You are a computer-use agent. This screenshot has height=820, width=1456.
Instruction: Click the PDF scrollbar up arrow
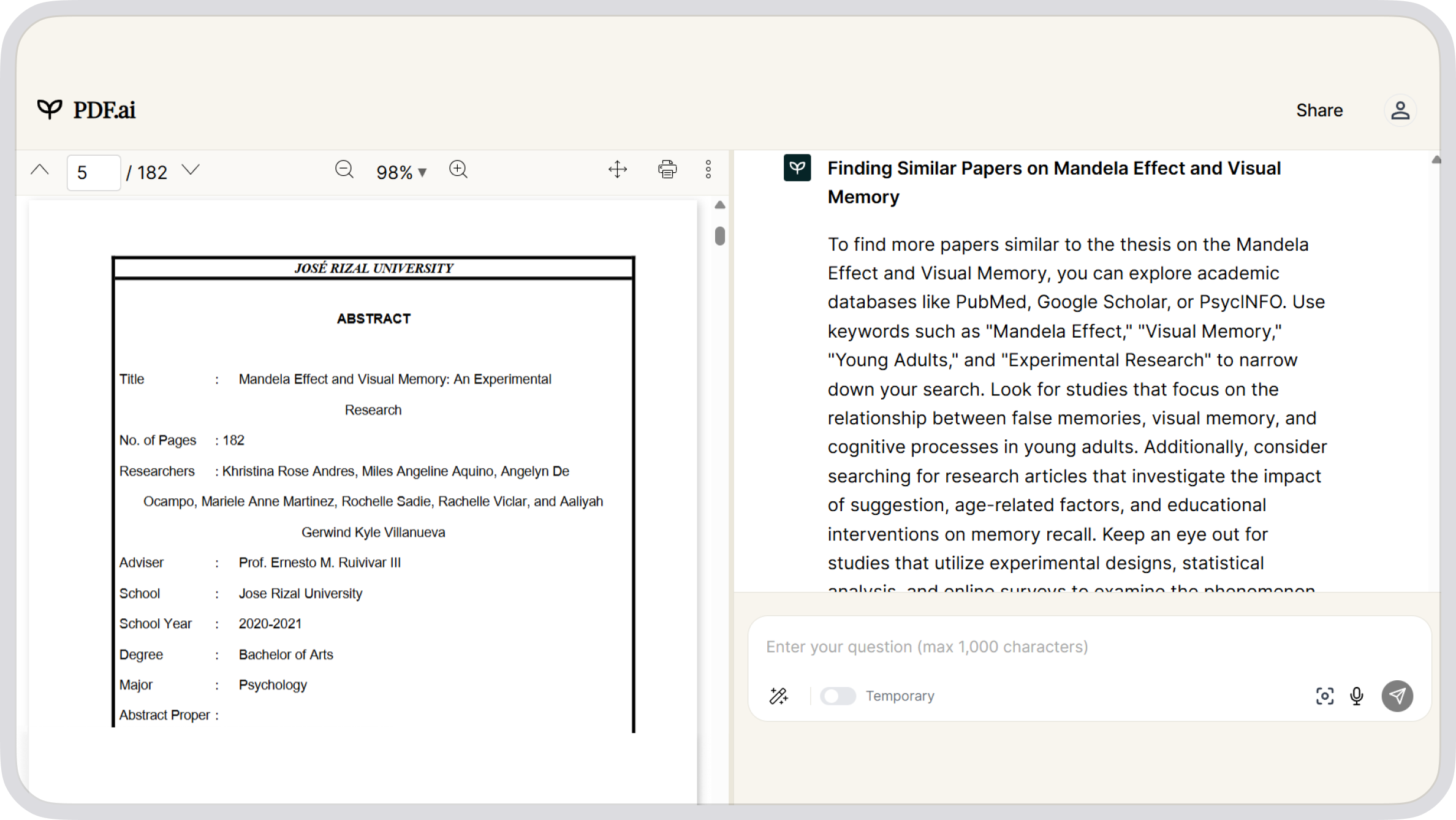[720, 205]
